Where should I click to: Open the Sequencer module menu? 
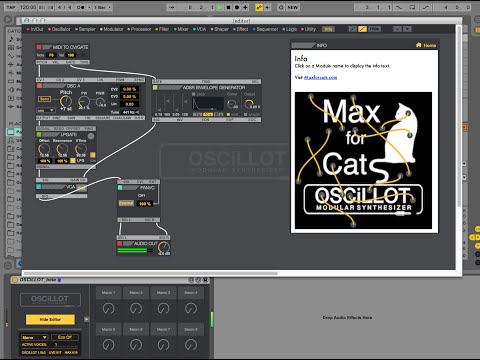(x=265, y=29)
